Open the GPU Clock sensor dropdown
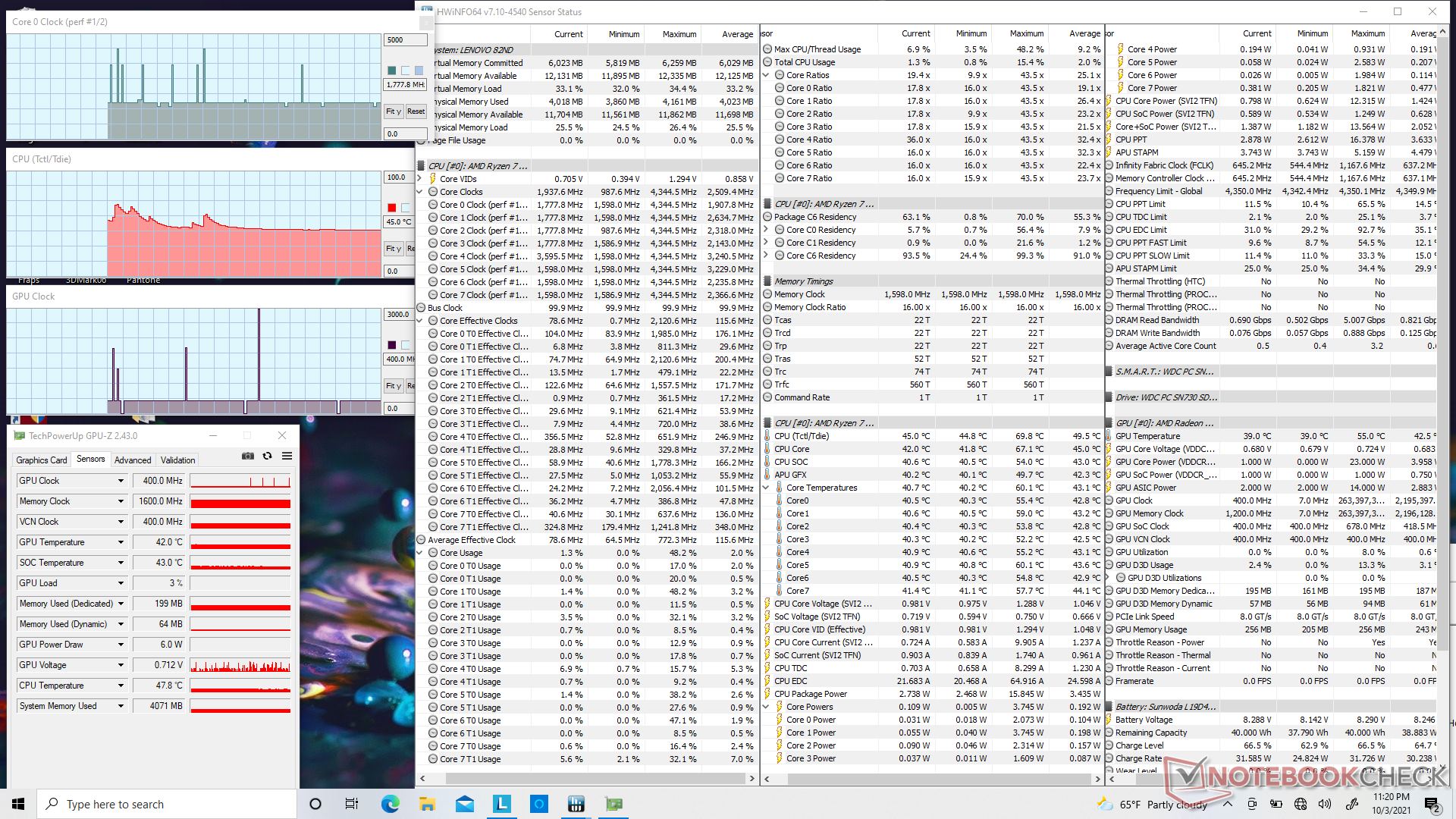Screen dimensions: 1456x819 click(x=121, y=481)
